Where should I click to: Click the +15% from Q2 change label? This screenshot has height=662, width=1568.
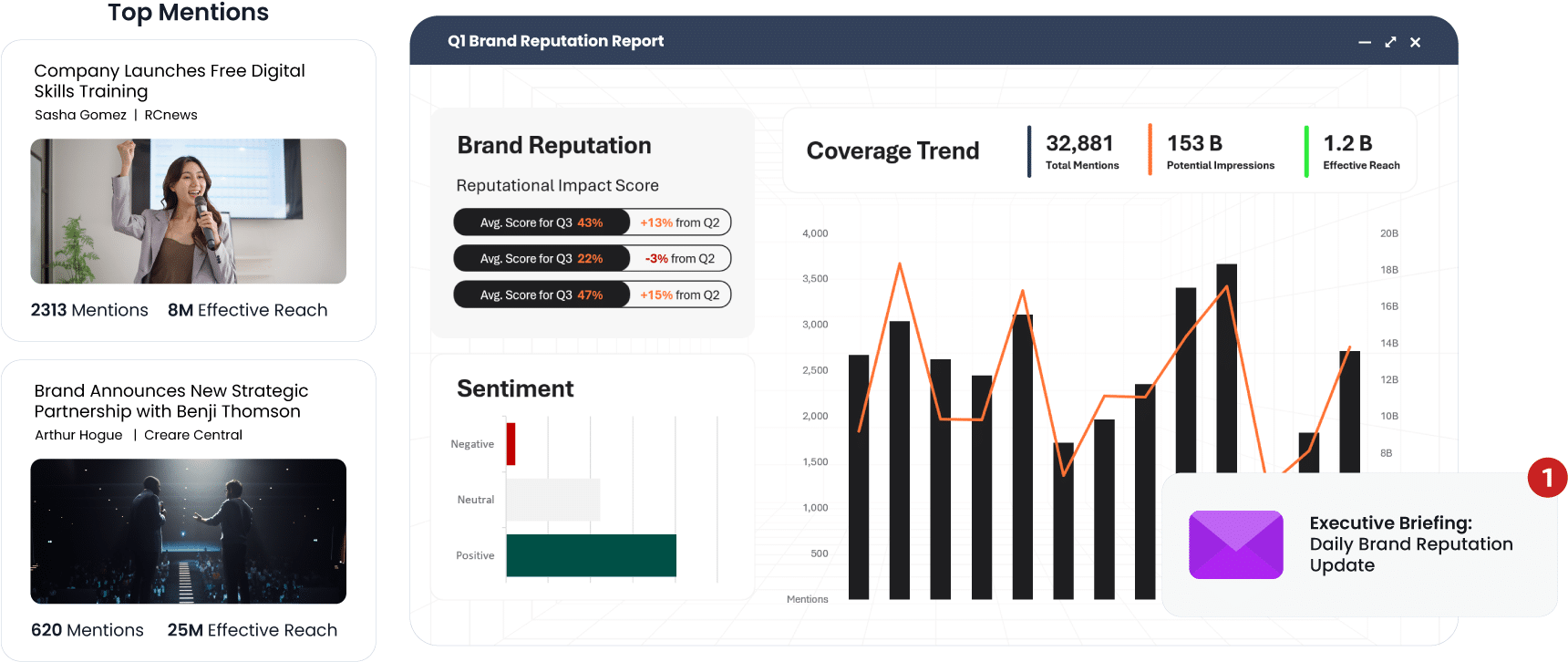click(x=680, y=295)
